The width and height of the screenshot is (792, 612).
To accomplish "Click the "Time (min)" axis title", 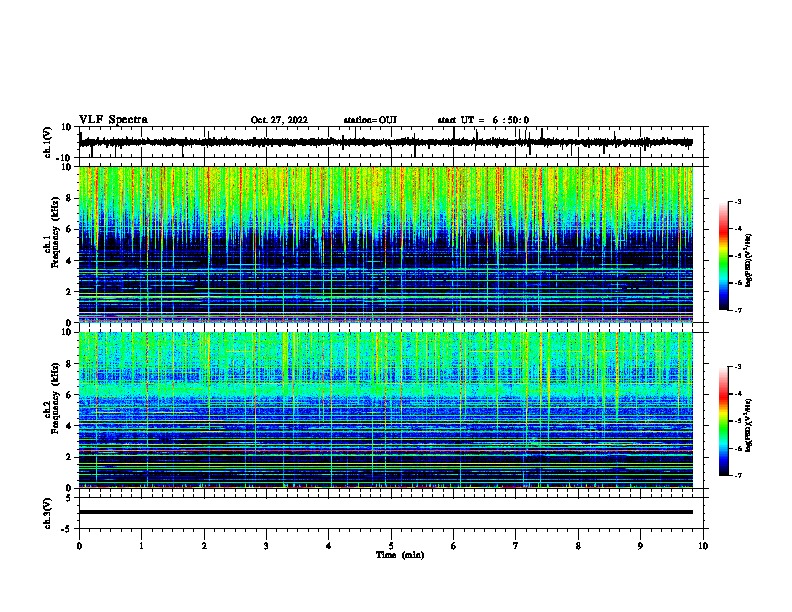I will 400,555.
